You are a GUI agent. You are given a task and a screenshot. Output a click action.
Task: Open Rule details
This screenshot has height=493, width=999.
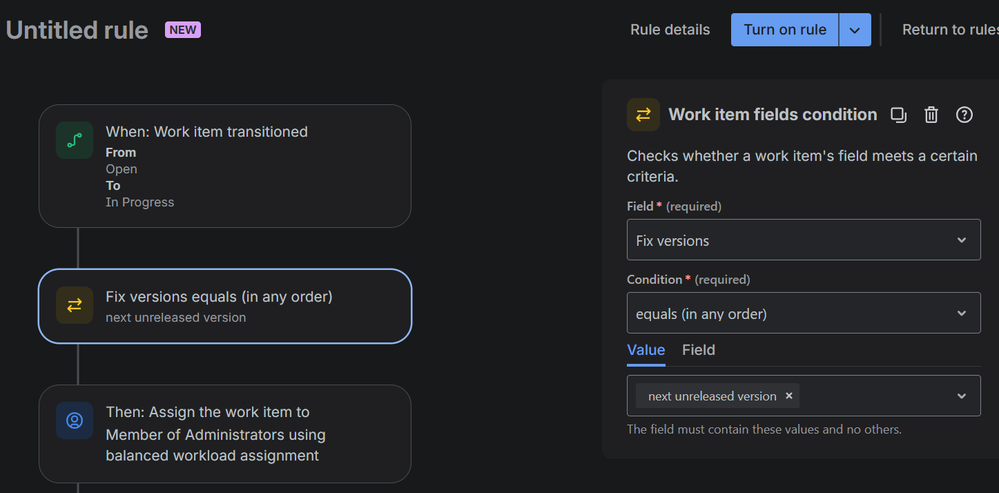[x=670, y=30]
